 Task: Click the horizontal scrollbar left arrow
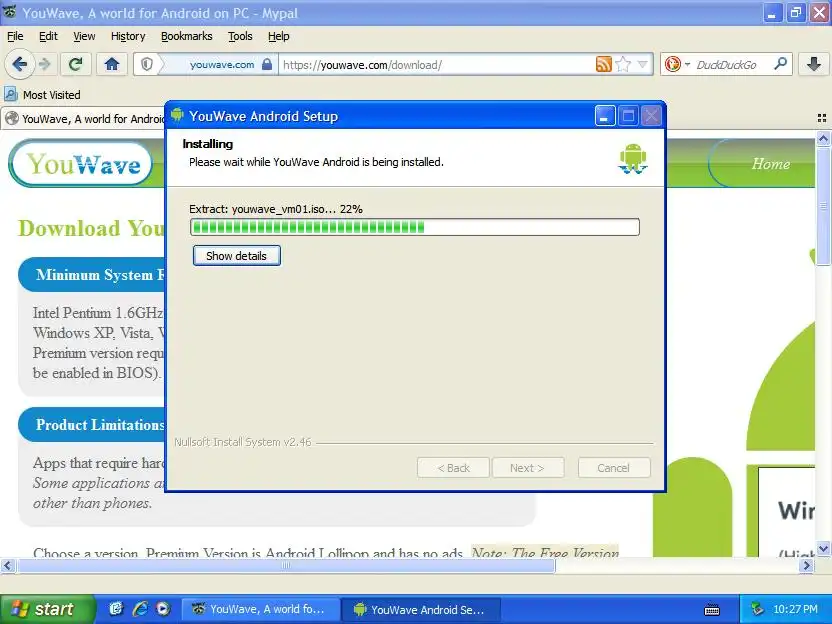coord(7,566)
